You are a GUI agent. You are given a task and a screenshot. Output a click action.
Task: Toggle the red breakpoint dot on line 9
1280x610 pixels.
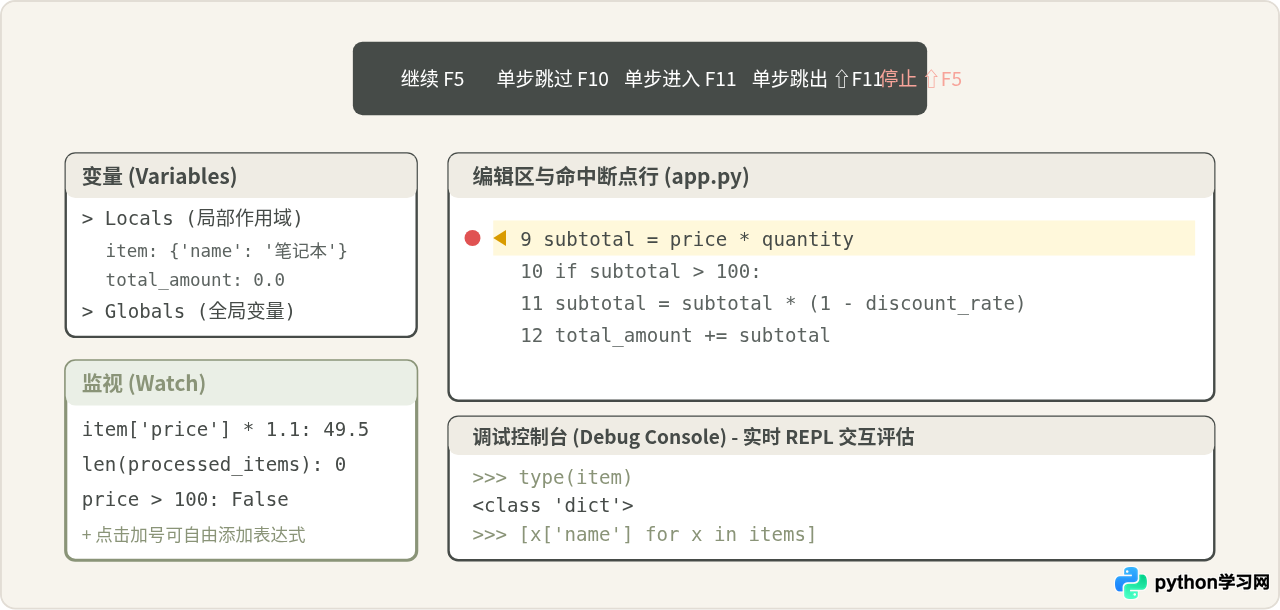473,238
